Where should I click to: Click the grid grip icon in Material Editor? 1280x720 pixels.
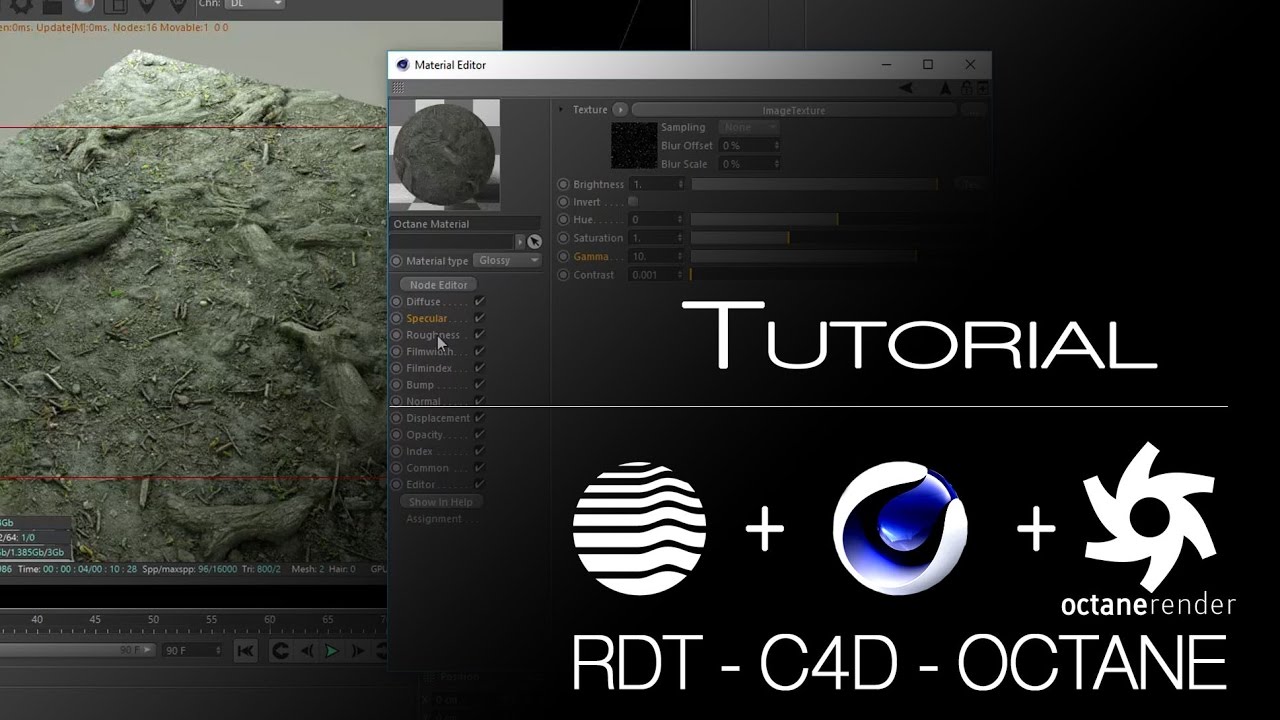pos(399,88)
